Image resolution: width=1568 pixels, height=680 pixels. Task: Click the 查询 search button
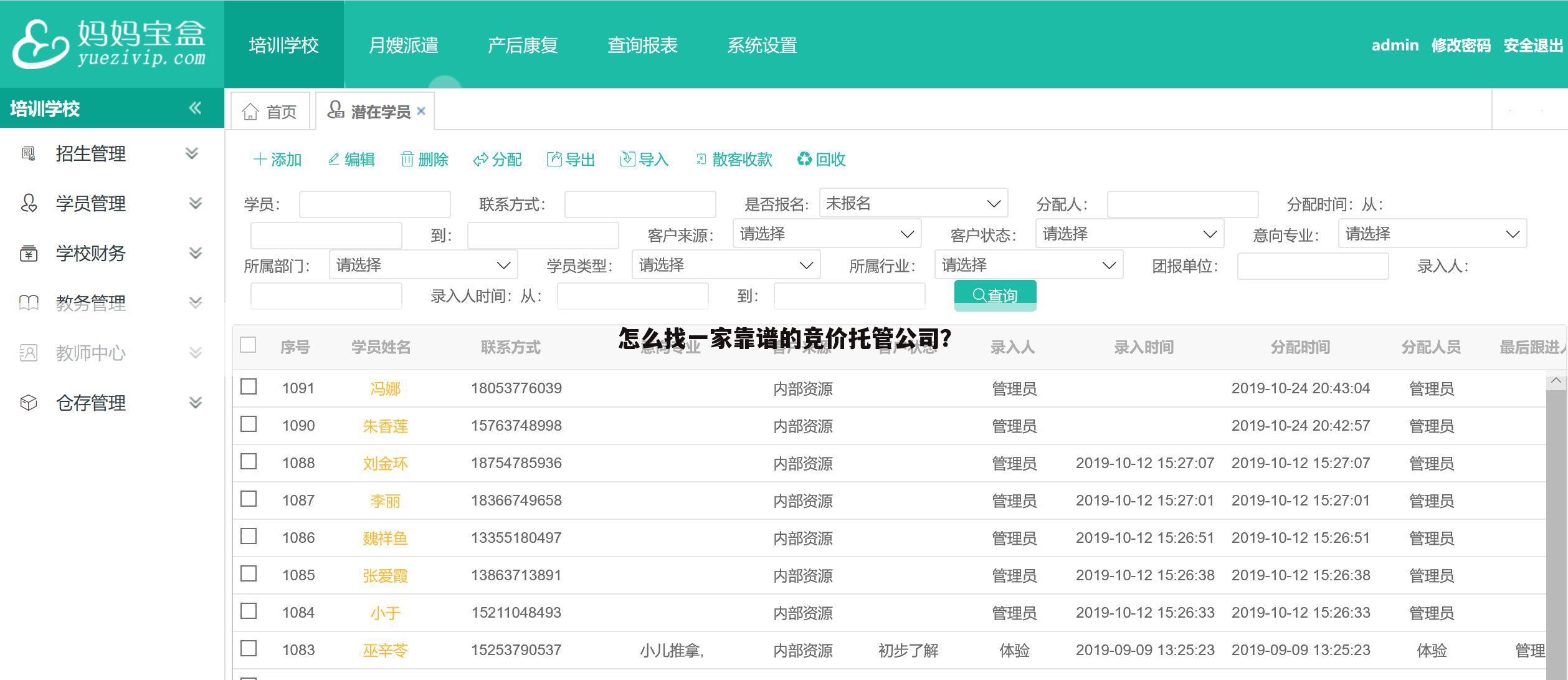[995, 295]
